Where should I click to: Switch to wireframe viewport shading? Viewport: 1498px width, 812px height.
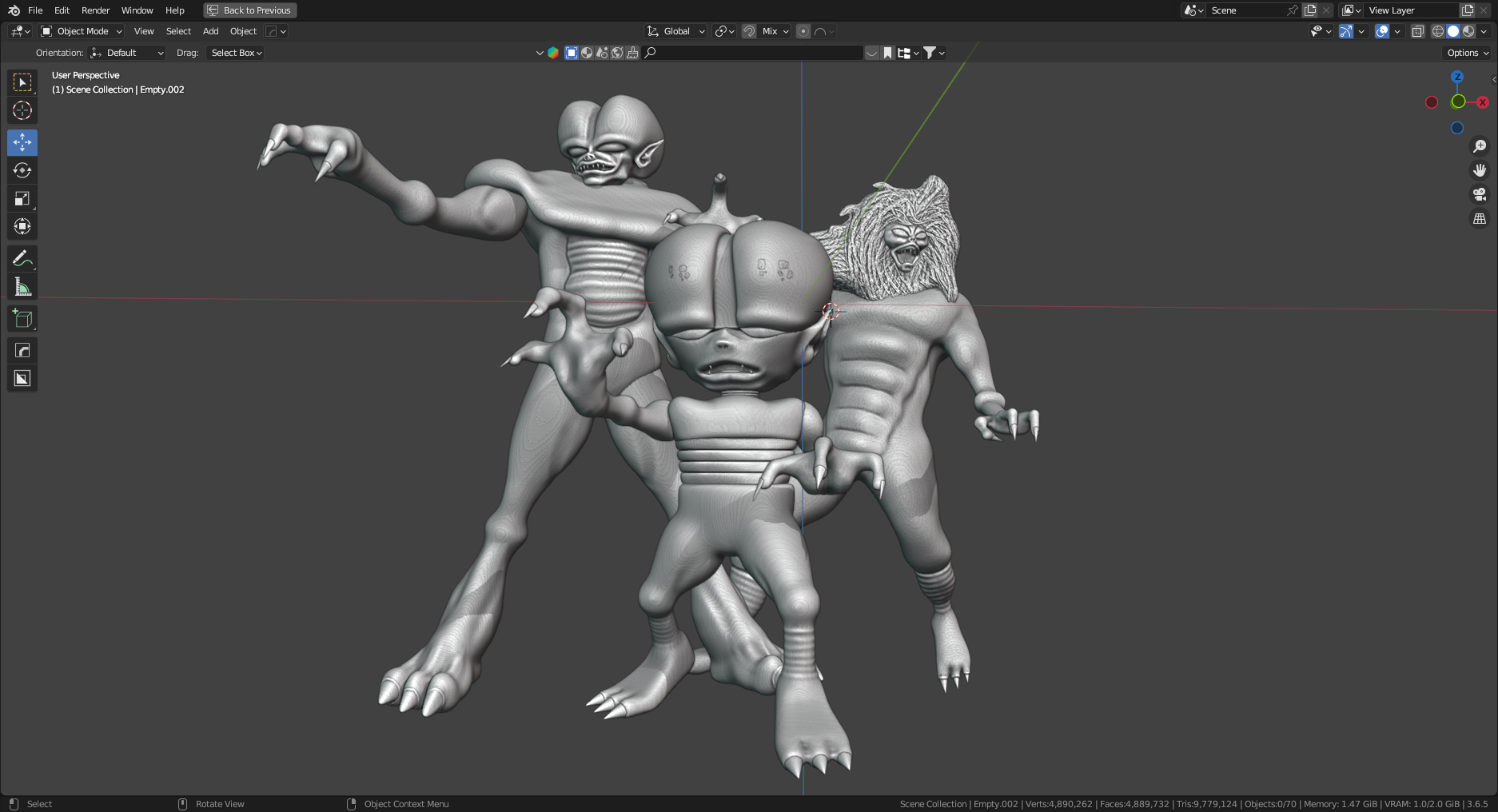[x=1438, y=31]
